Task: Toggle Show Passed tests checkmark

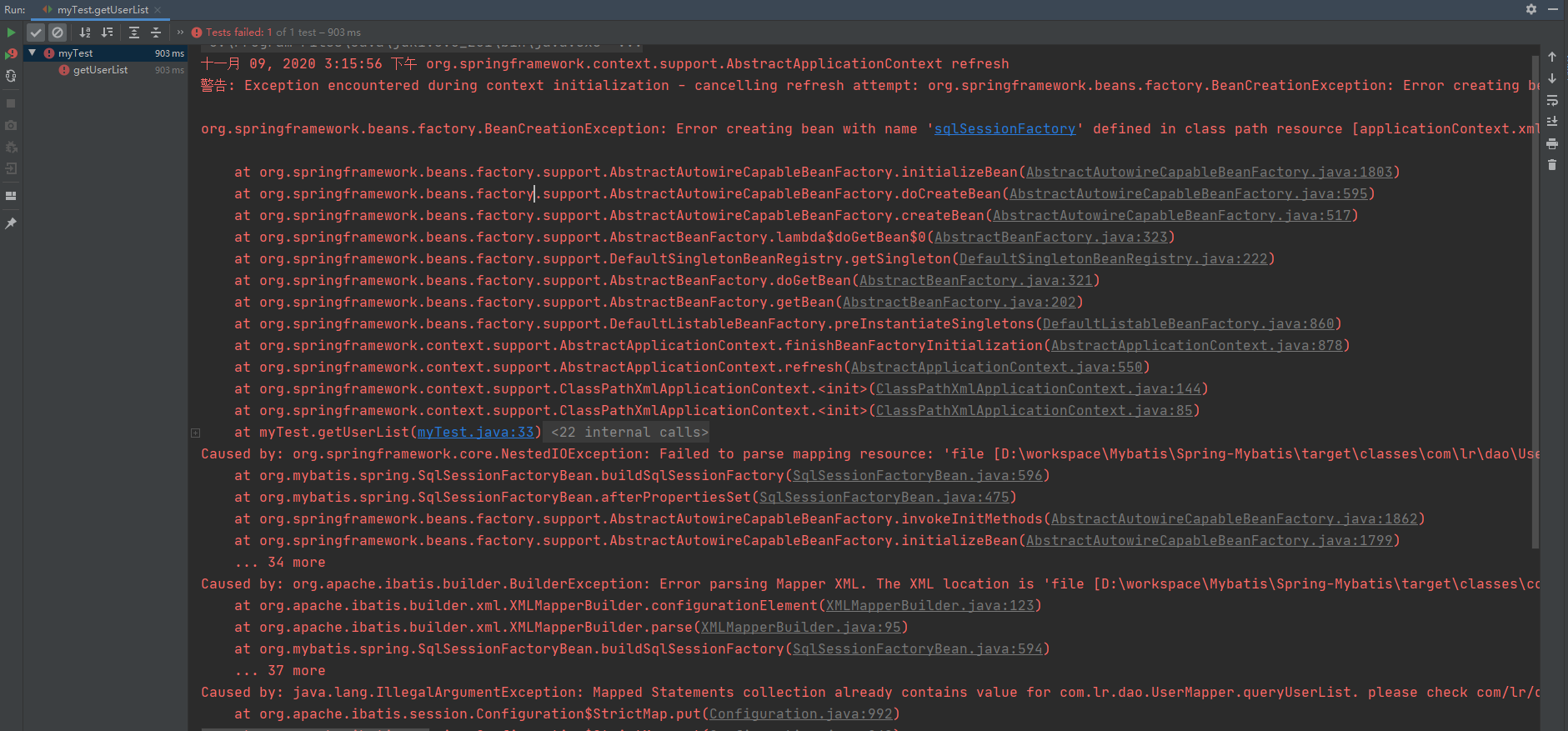Action: [36, 33]
